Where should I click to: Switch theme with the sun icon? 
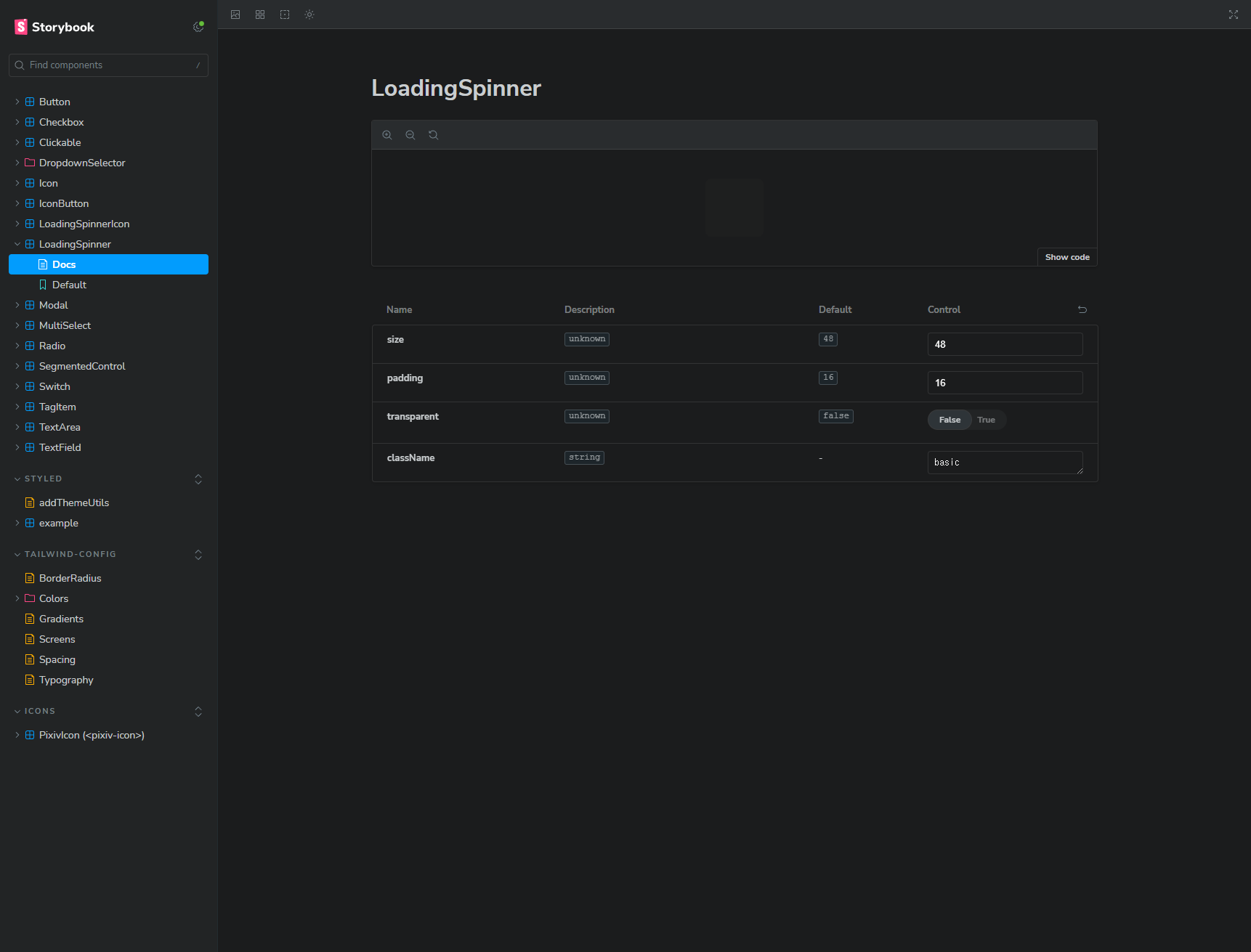click(x=309, y=15)
